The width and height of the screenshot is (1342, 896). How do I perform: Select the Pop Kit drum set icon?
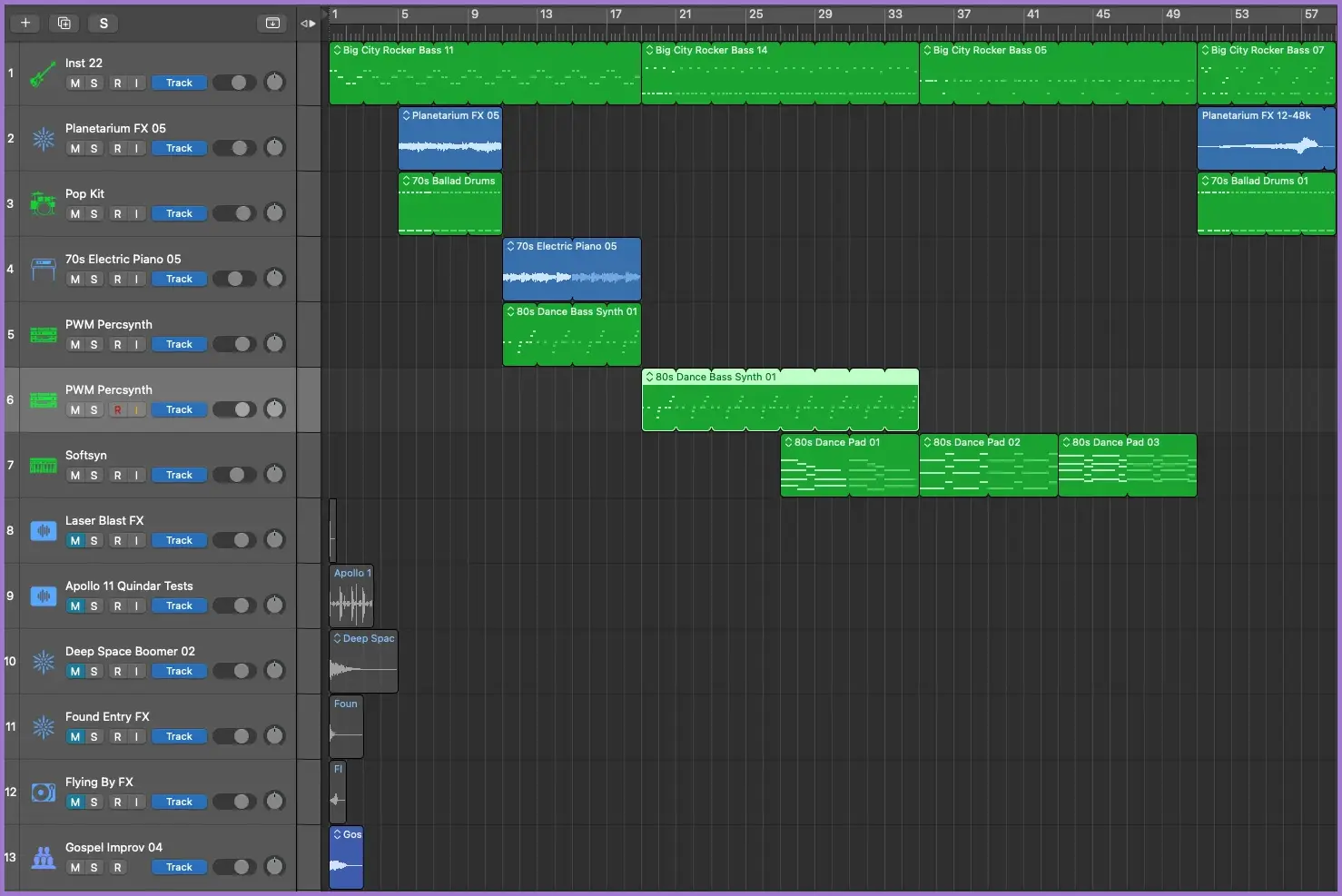click(x=43, y=204)
